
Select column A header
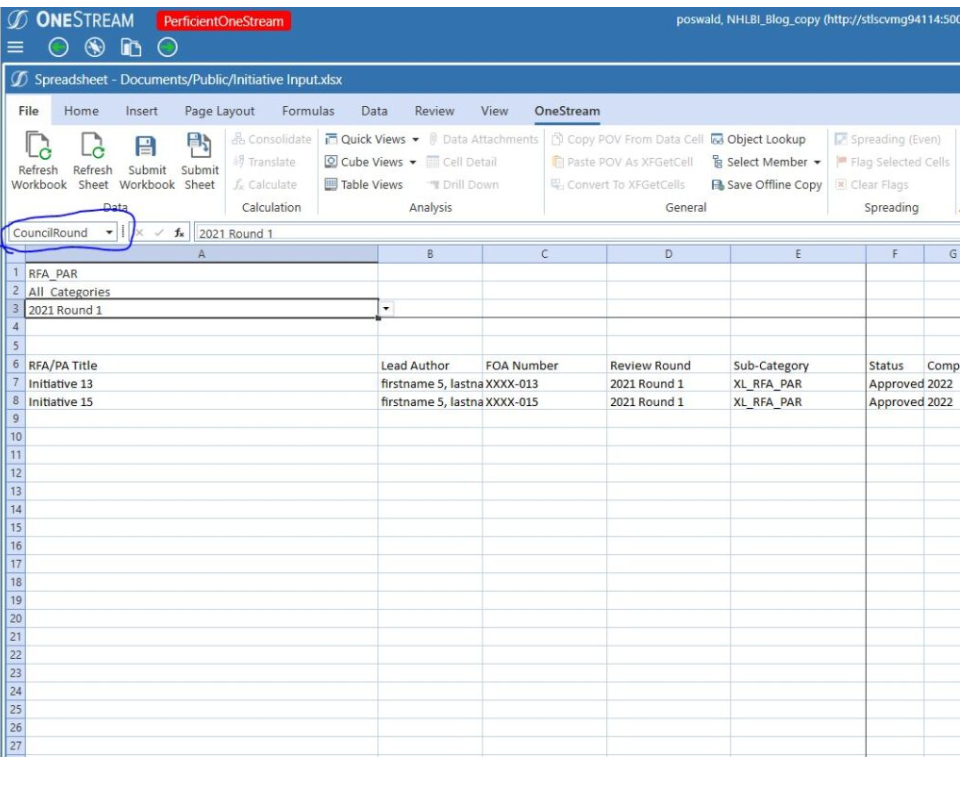(x=201, y=254)
